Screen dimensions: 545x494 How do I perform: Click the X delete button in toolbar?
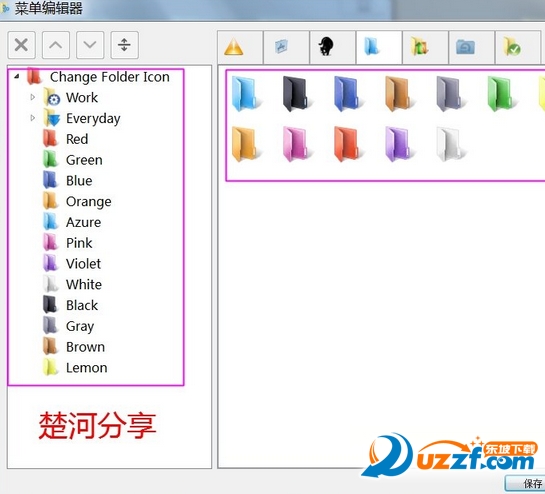click(22, 45)
